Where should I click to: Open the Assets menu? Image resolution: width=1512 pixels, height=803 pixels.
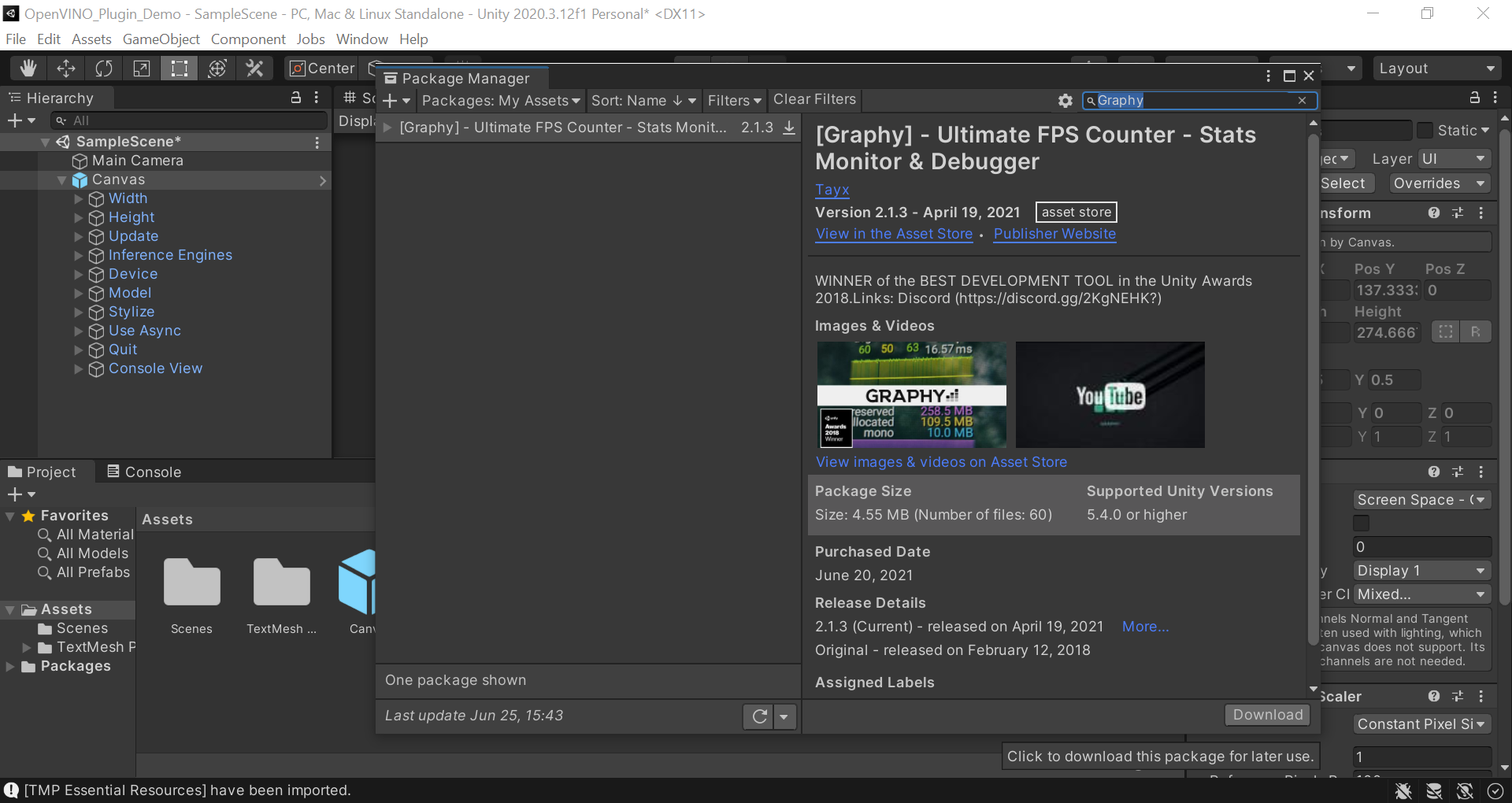coord(91,39)
